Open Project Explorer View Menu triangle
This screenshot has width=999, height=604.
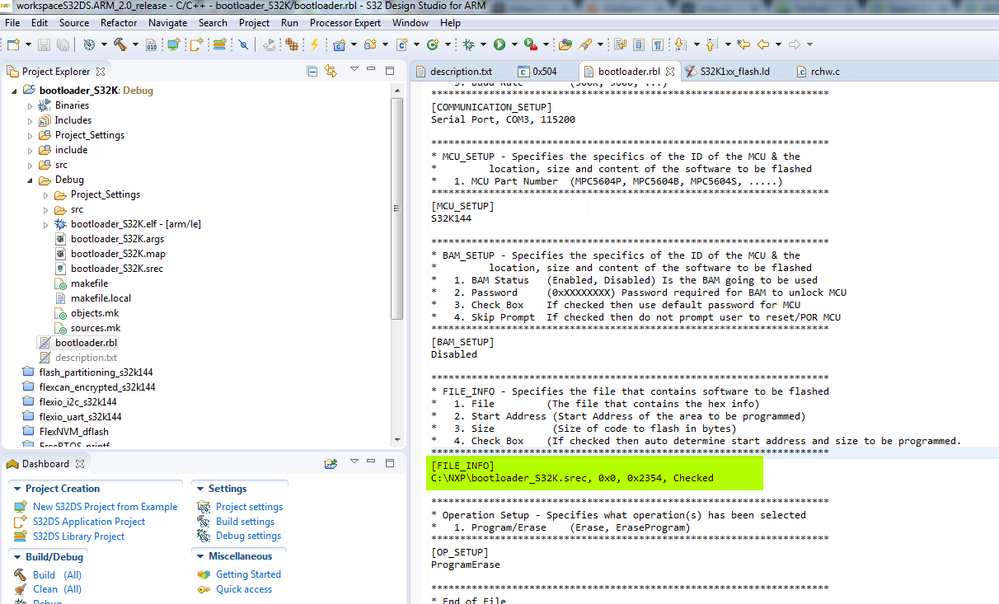(354, 69)
